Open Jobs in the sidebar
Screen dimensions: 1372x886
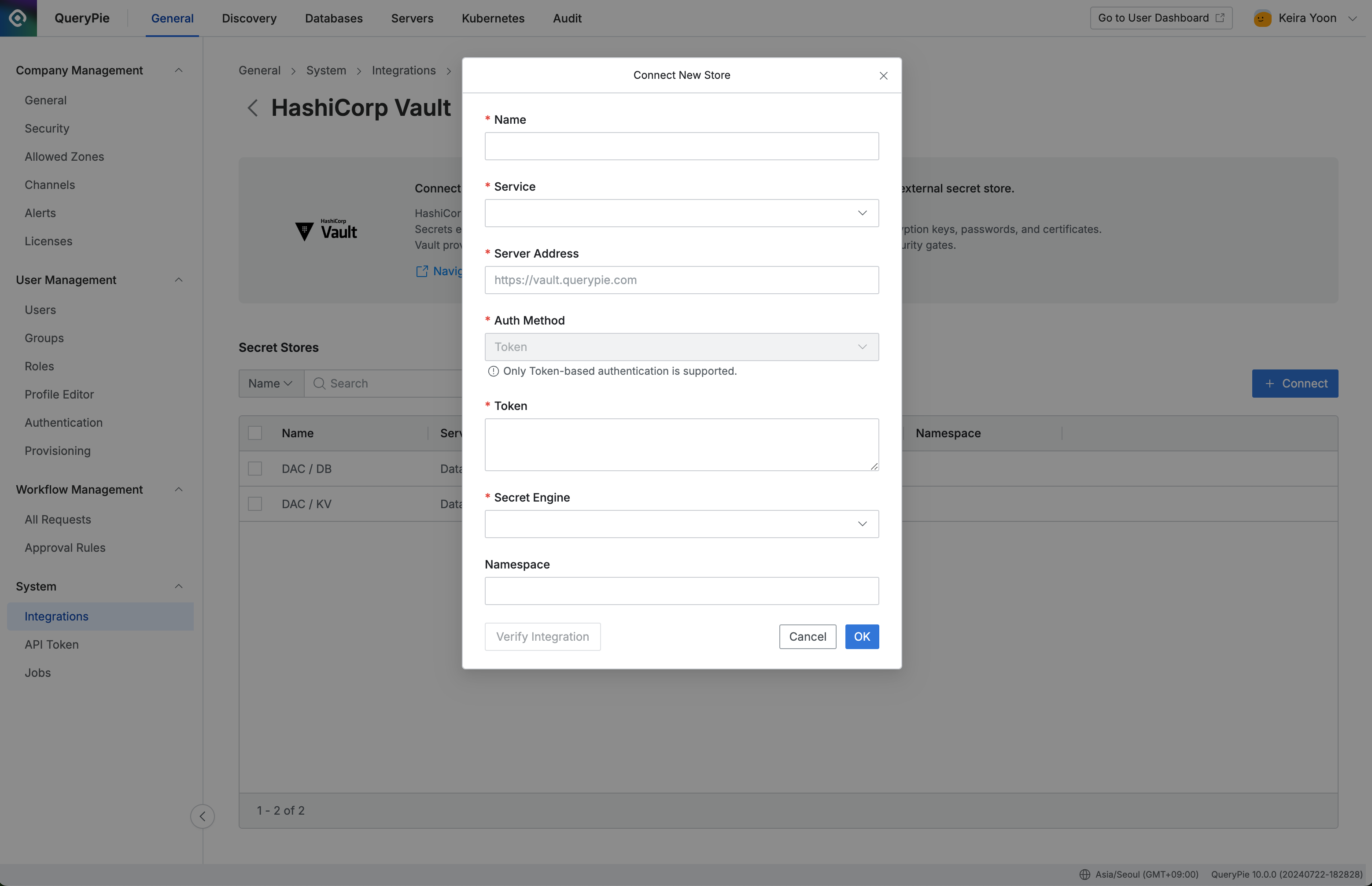37,672
